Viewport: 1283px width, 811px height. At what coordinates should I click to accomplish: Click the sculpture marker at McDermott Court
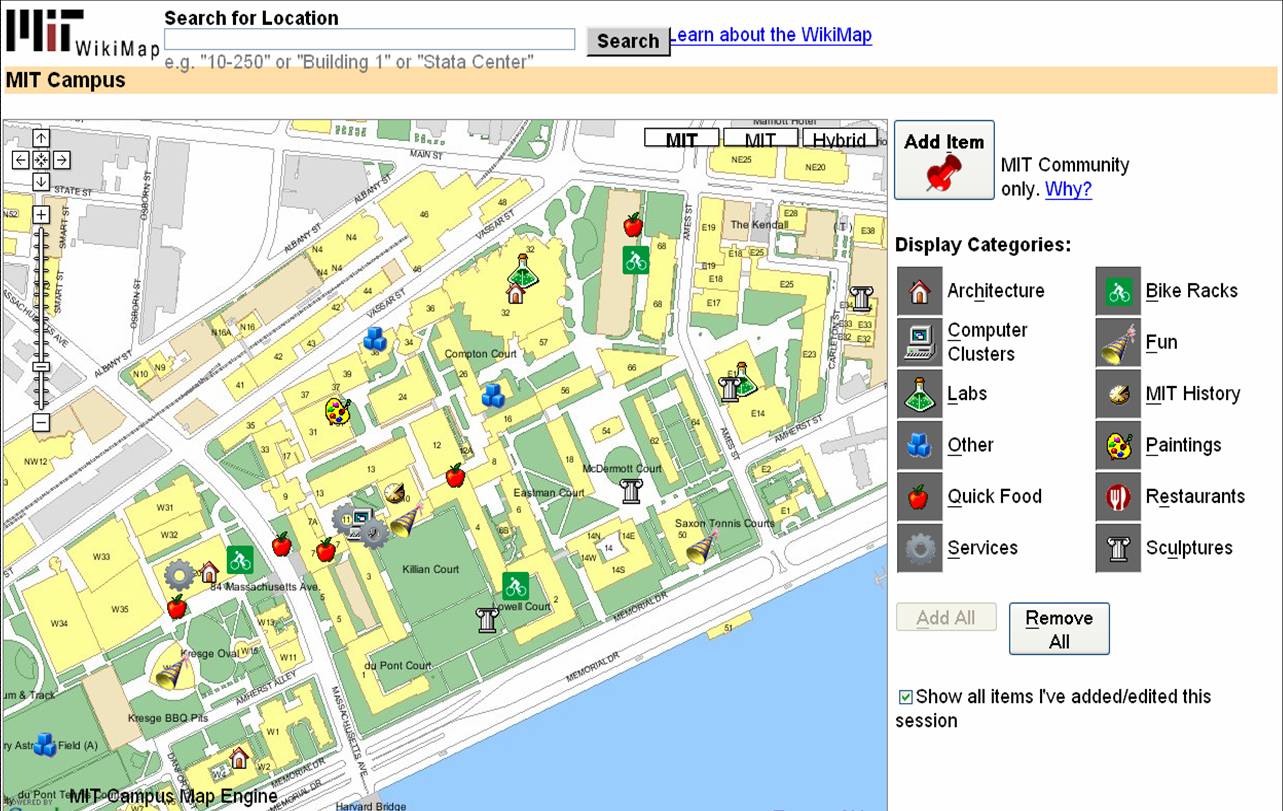pos(630,491)
